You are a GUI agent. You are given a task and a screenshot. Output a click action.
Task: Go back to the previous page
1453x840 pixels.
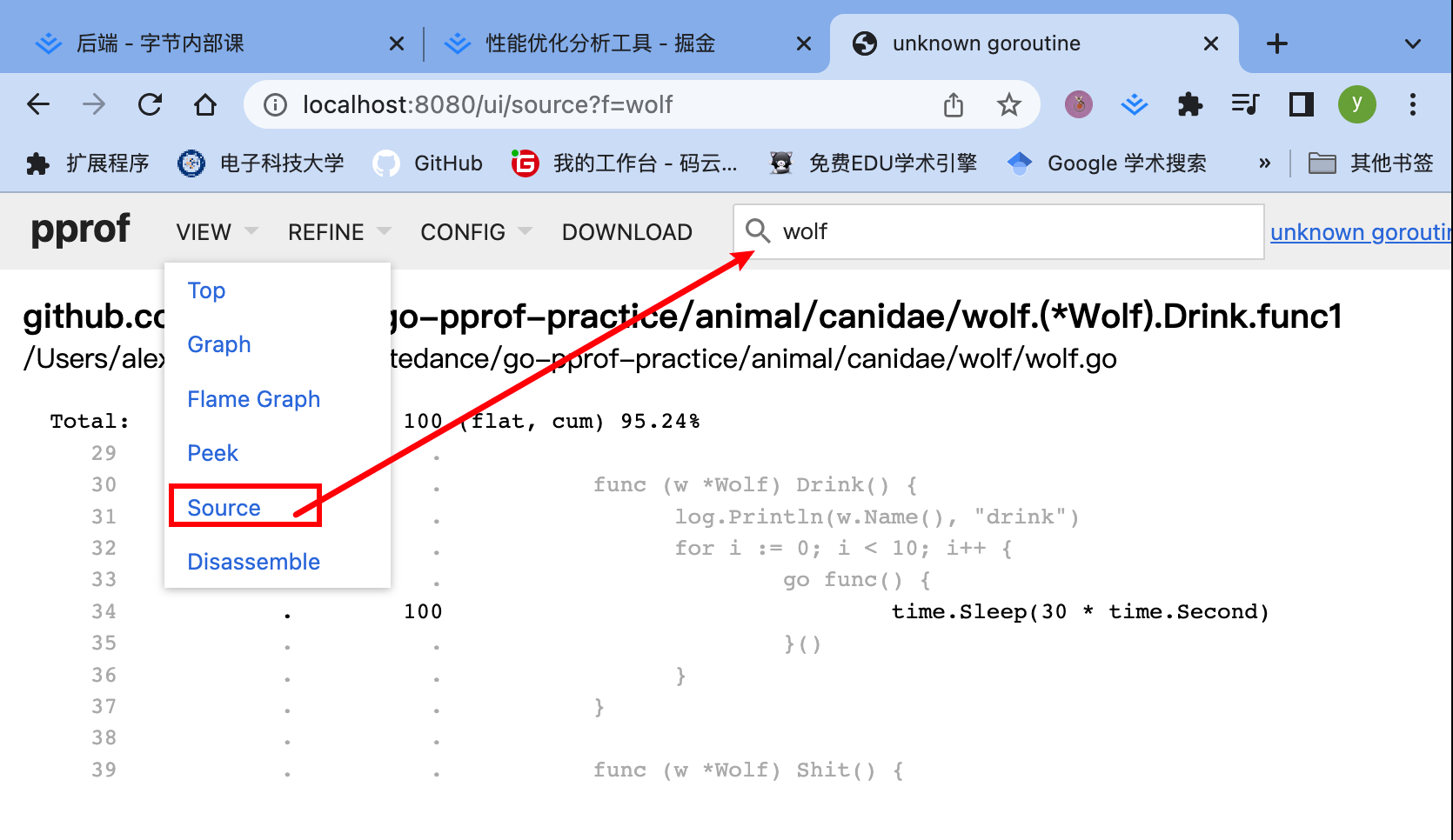(38, 105)
